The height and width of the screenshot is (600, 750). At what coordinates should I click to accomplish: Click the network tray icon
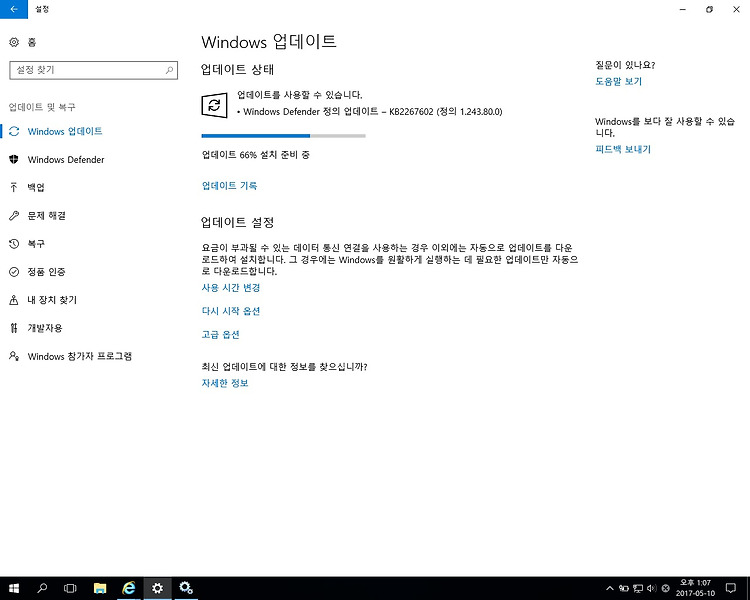coord(638,588)
